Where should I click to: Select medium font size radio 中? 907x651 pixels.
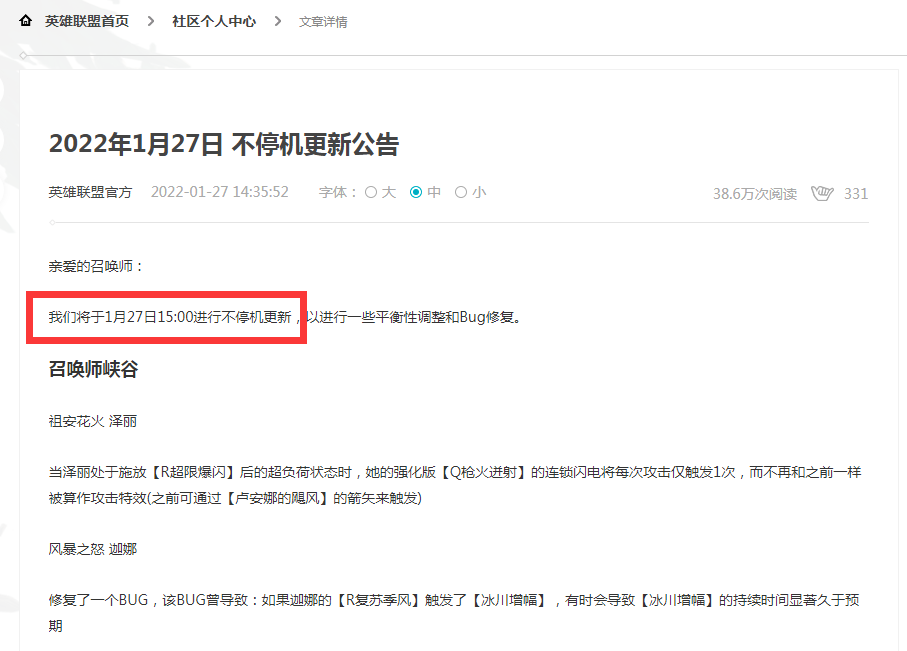click(416, 192)
